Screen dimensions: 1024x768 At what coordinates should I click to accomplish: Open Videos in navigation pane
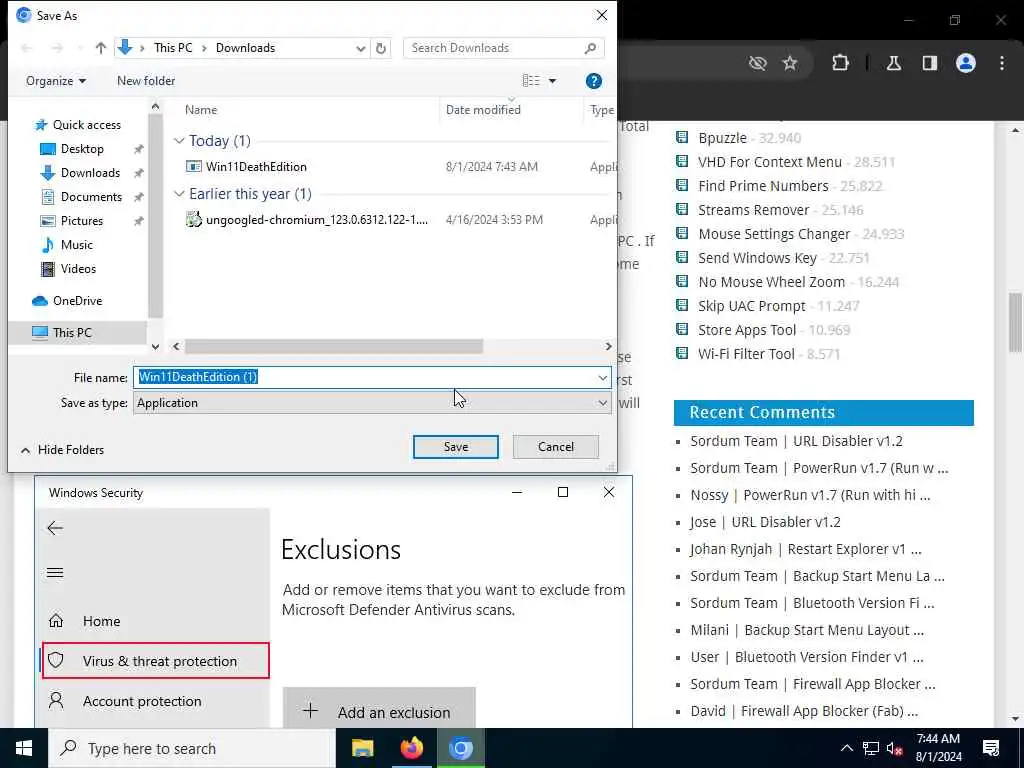pyautogui.click(x=77, y=269)
